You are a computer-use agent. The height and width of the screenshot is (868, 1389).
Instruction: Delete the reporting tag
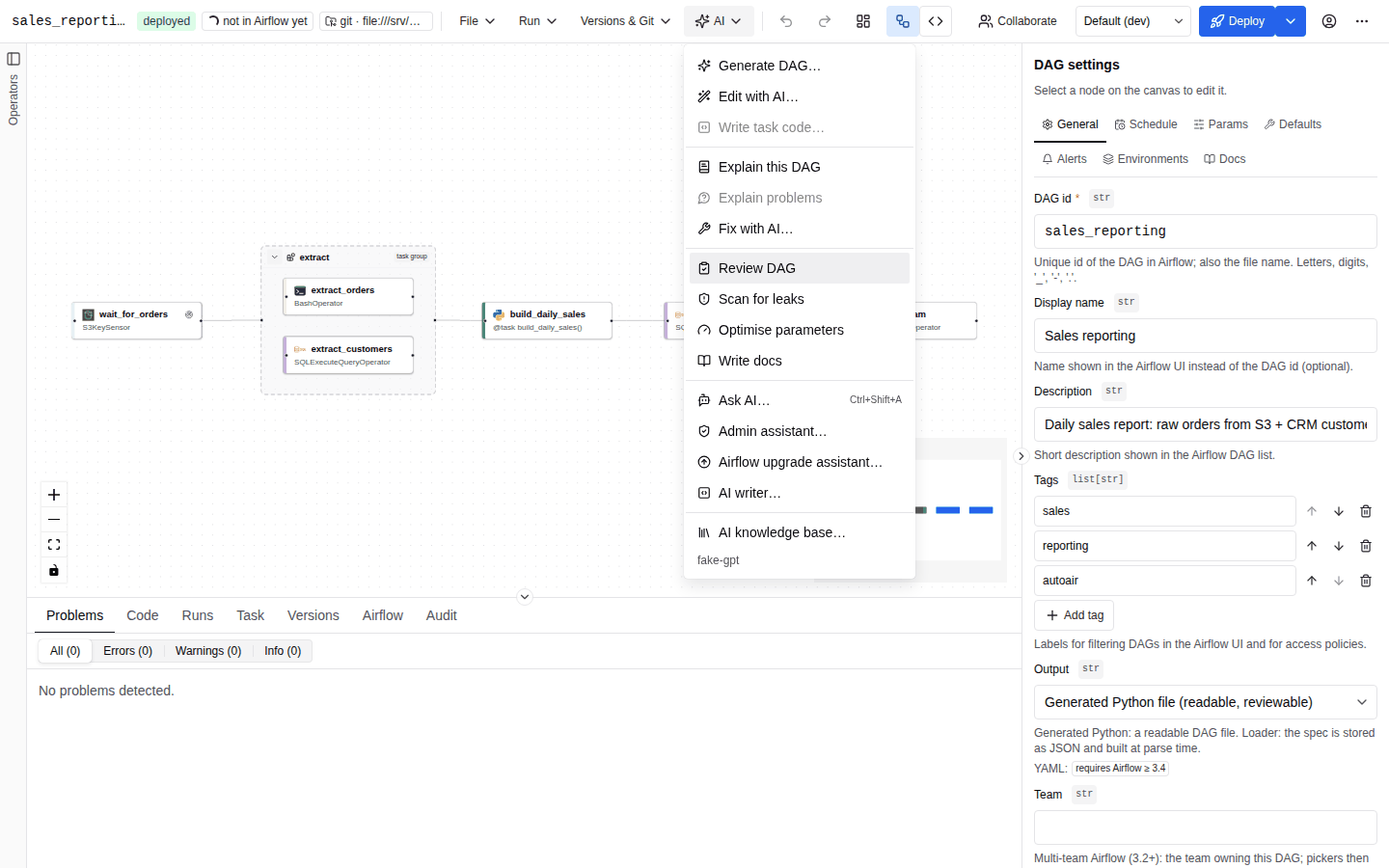click(x=1366, y=546)
